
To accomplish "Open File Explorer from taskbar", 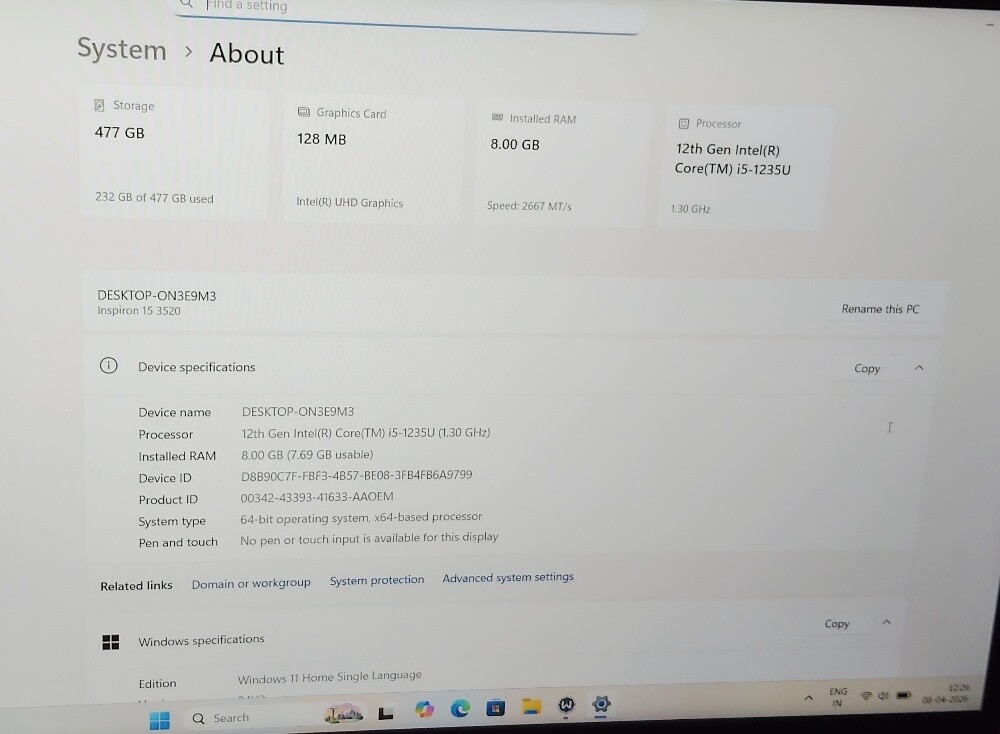I will [531, 705].
